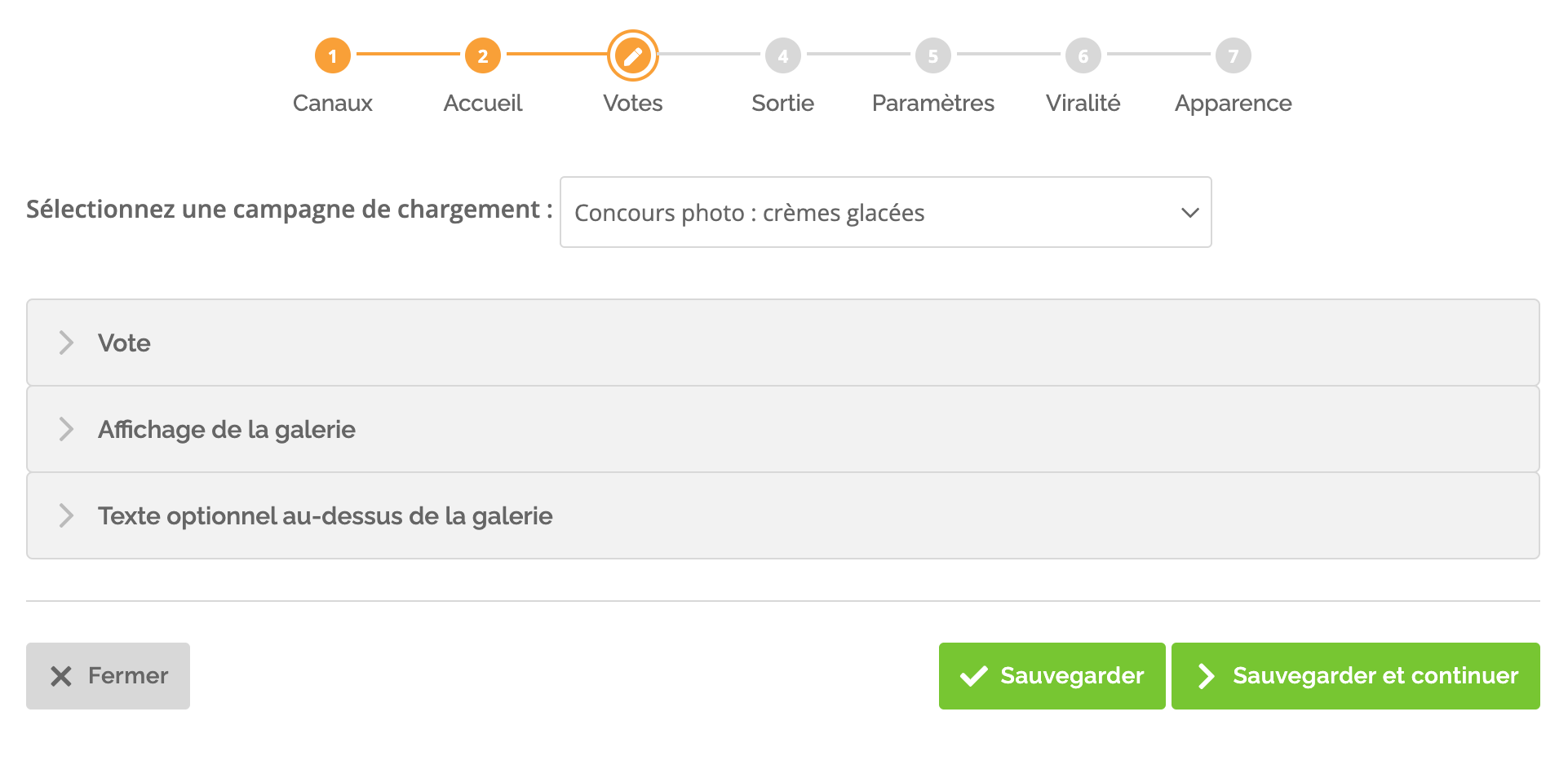Select the Canaux step label

333,103
